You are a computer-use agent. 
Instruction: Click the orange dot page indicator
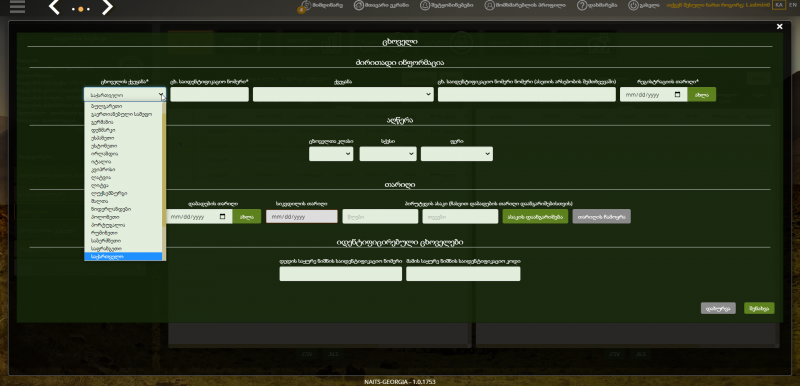click(81, 9)
